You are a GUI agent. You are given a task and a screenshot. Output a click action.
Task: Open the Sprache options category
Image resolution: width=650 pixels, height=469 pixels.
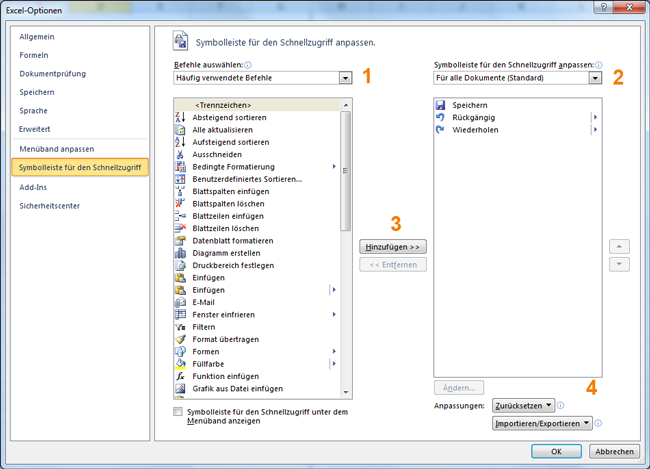34,111
